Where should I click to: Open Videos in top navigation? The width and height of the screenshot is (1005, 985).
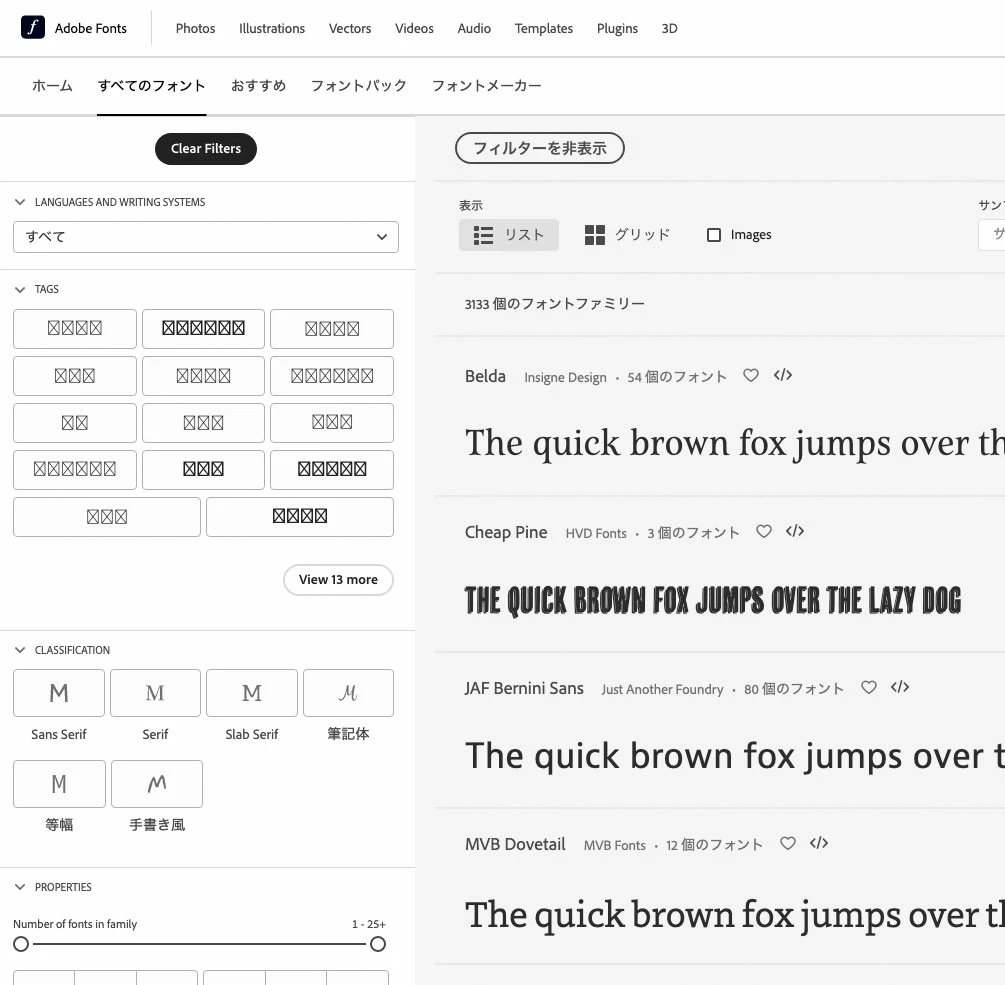point(414,28)
